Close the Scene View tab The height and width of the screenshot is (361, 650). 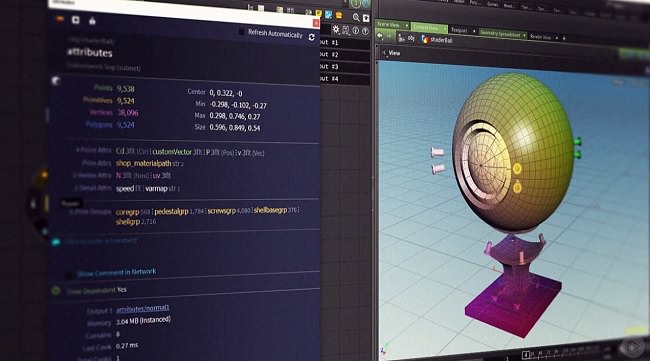[407, 26]
